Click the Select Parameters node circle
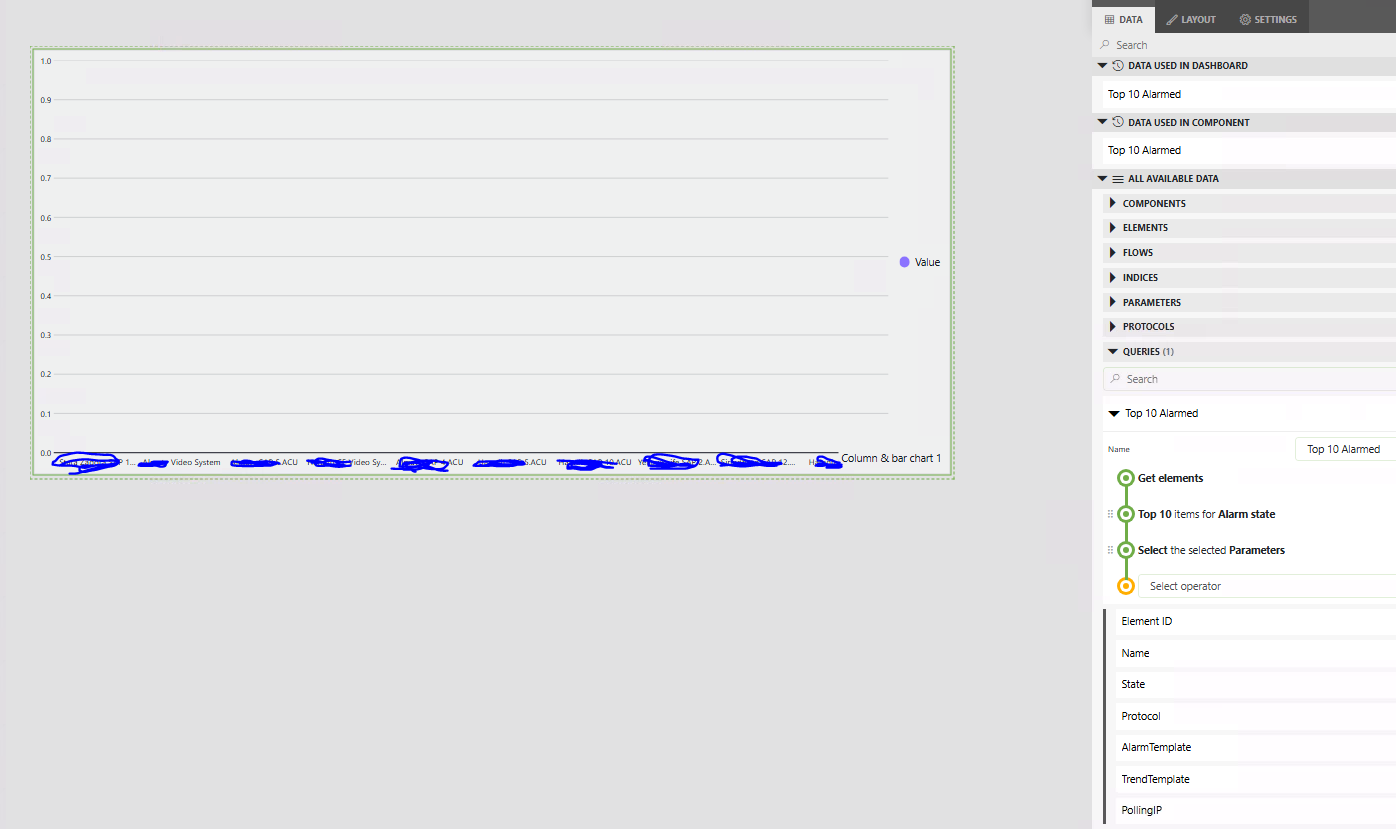The height and width of the screenshot is (829, 1396). coord(1126,550)
